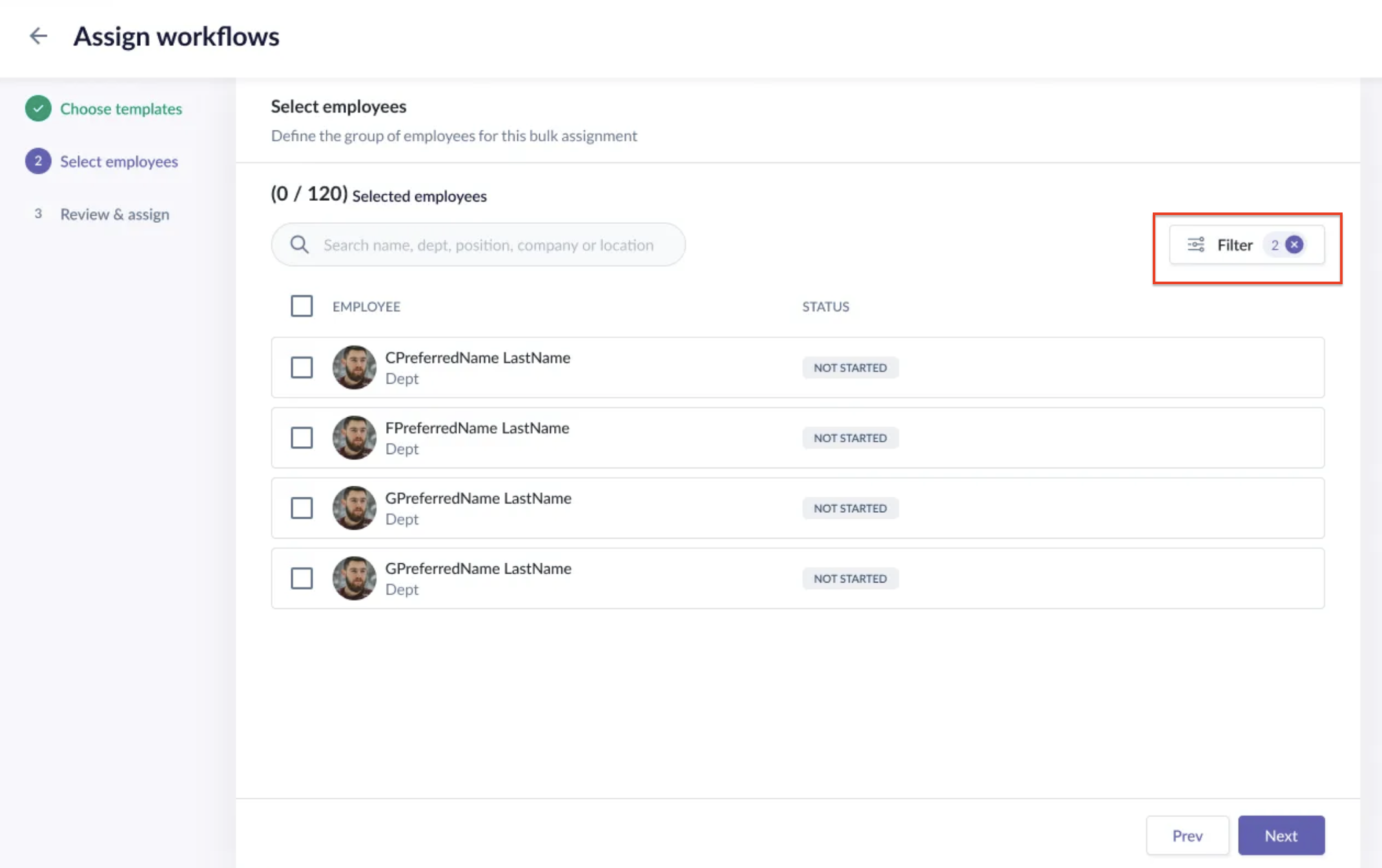Viewport: 1382px width, 868px height.
Task: Click the step 2 circle badge
Action: click(x=38, y=161)
